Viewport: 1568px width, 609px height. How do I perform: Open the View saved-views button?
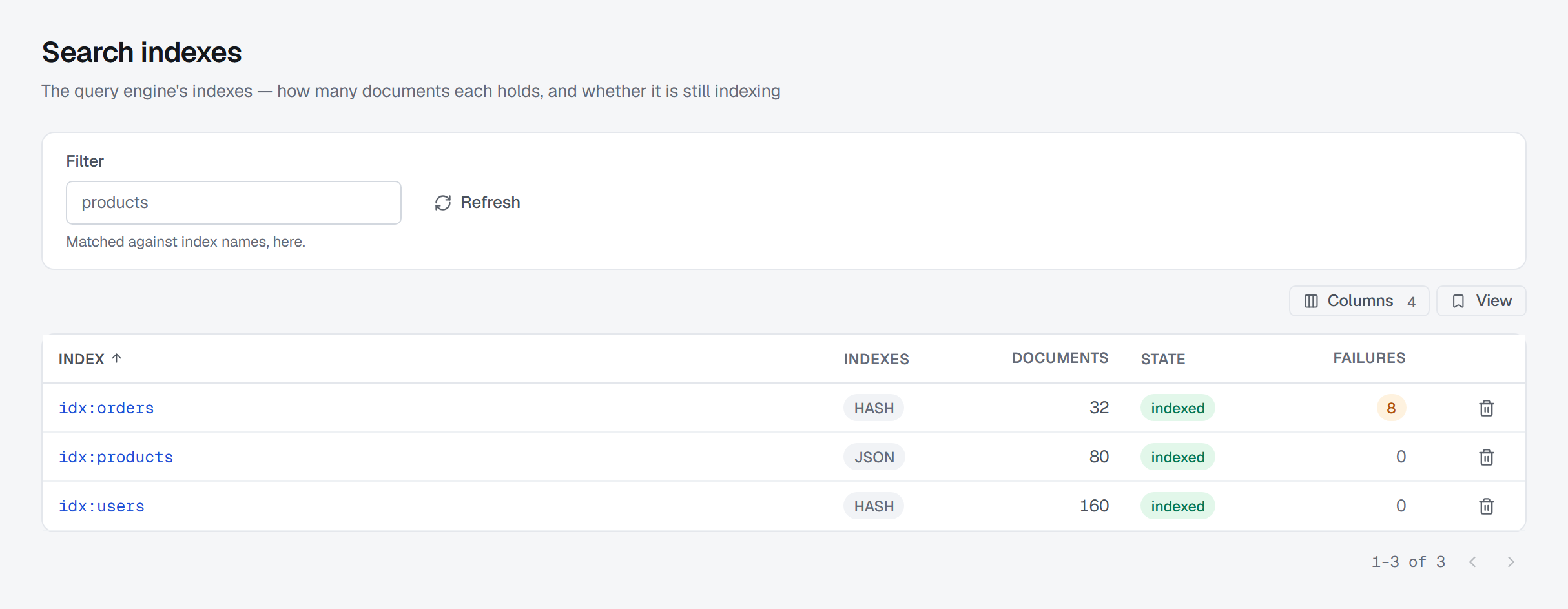point(1481,301)
